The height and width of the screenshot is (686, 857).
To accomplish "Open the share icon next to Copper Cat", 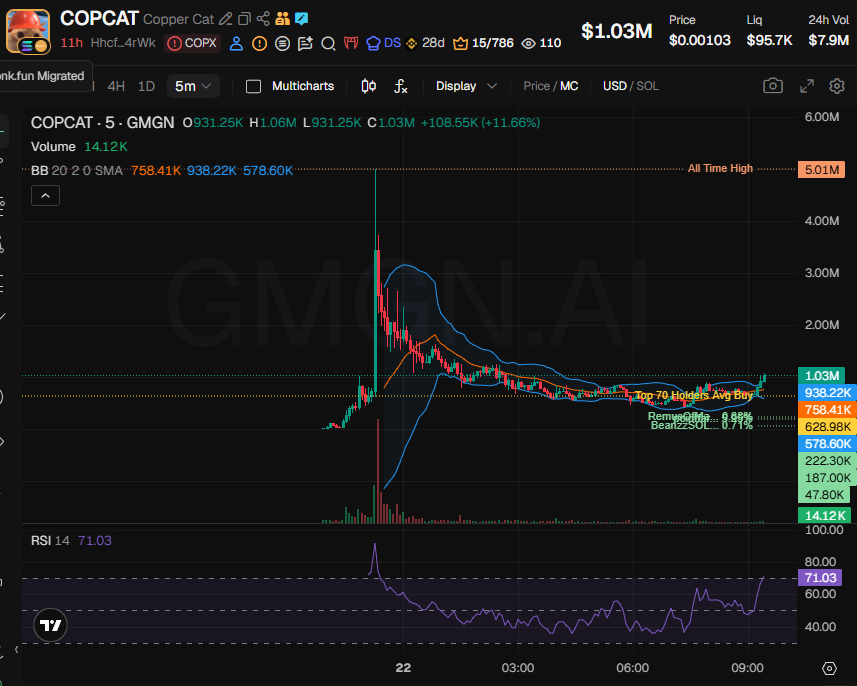I will coord(263,19).
